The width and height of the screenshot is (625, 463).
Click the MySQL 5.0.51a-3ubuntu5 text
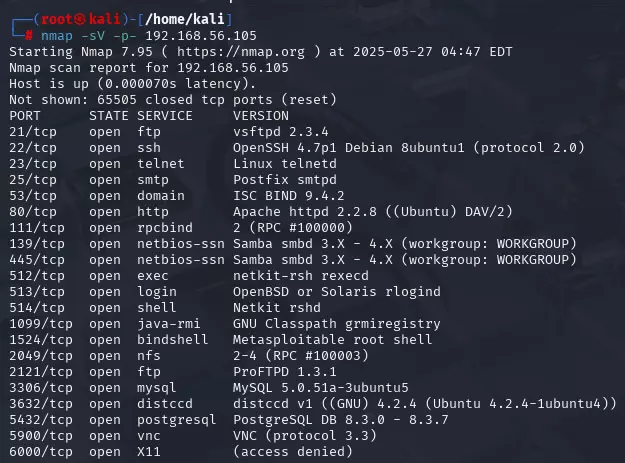click(321, 388)
